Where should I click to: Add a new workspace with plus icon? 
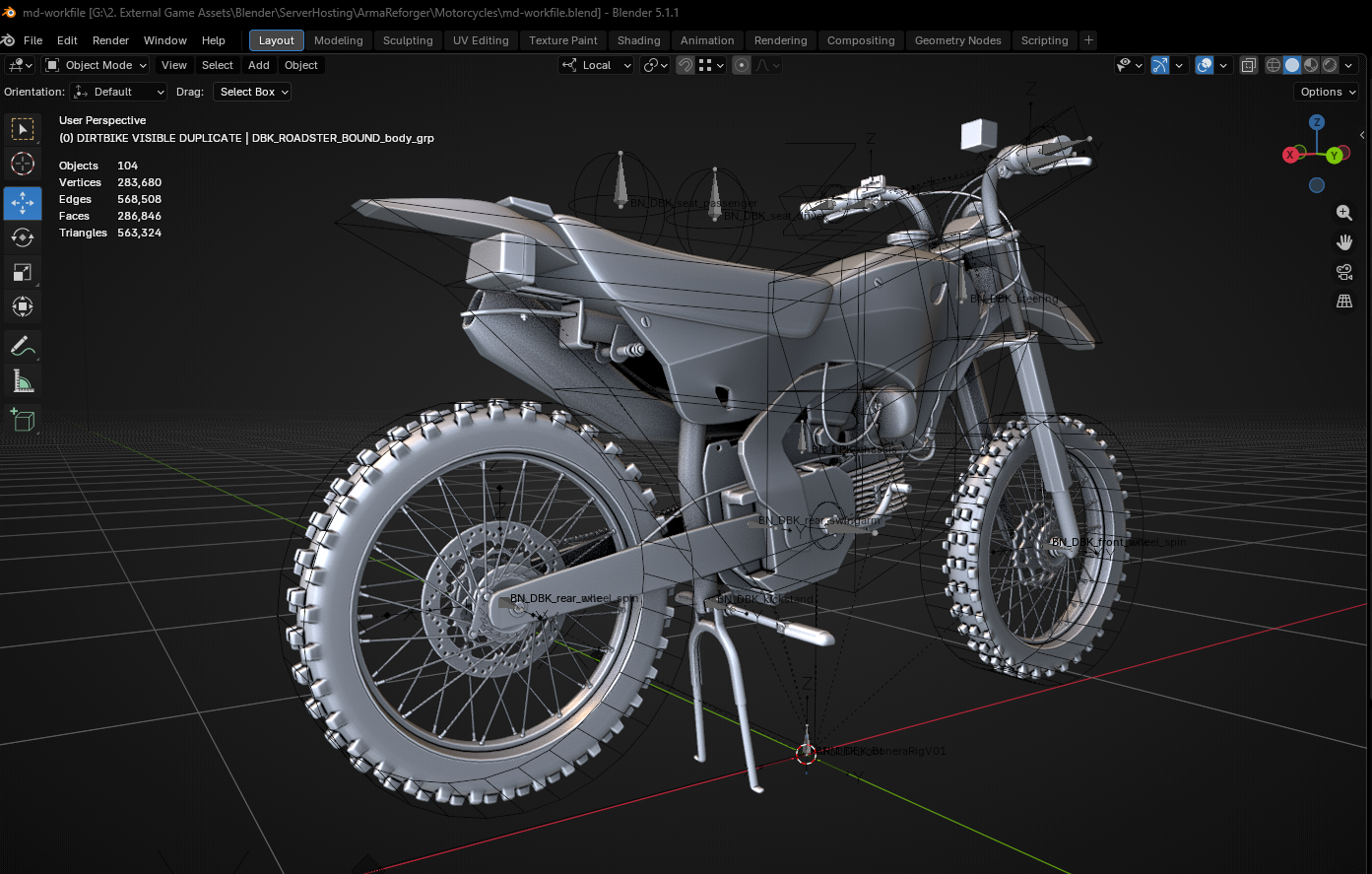tap(1088, 40)
